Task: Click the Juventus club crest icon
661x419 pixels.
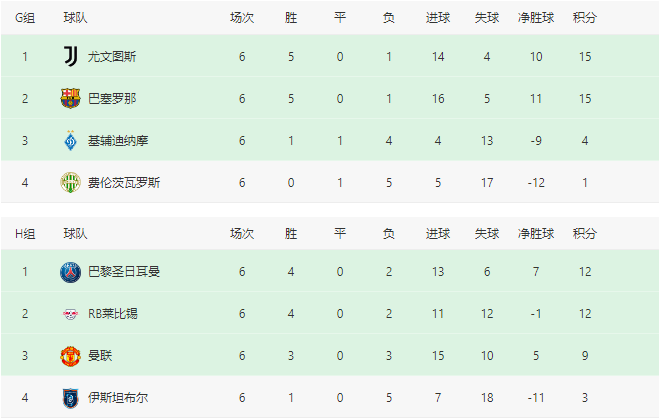Action: 70,56
